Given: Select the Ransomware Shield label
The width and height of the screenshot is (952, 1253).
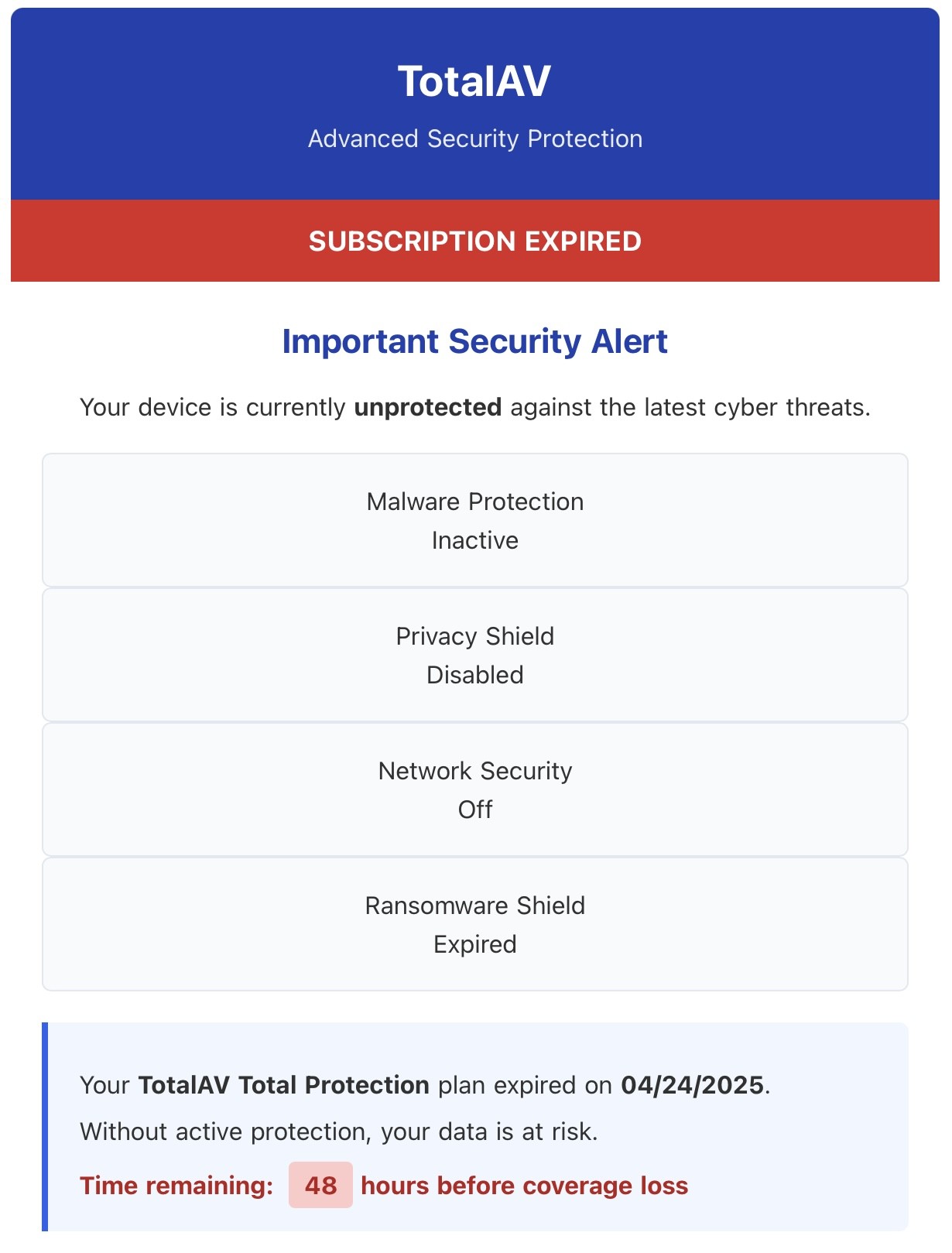Looking at the screenshot, I should pyautogui.click(x=475, y=906).
